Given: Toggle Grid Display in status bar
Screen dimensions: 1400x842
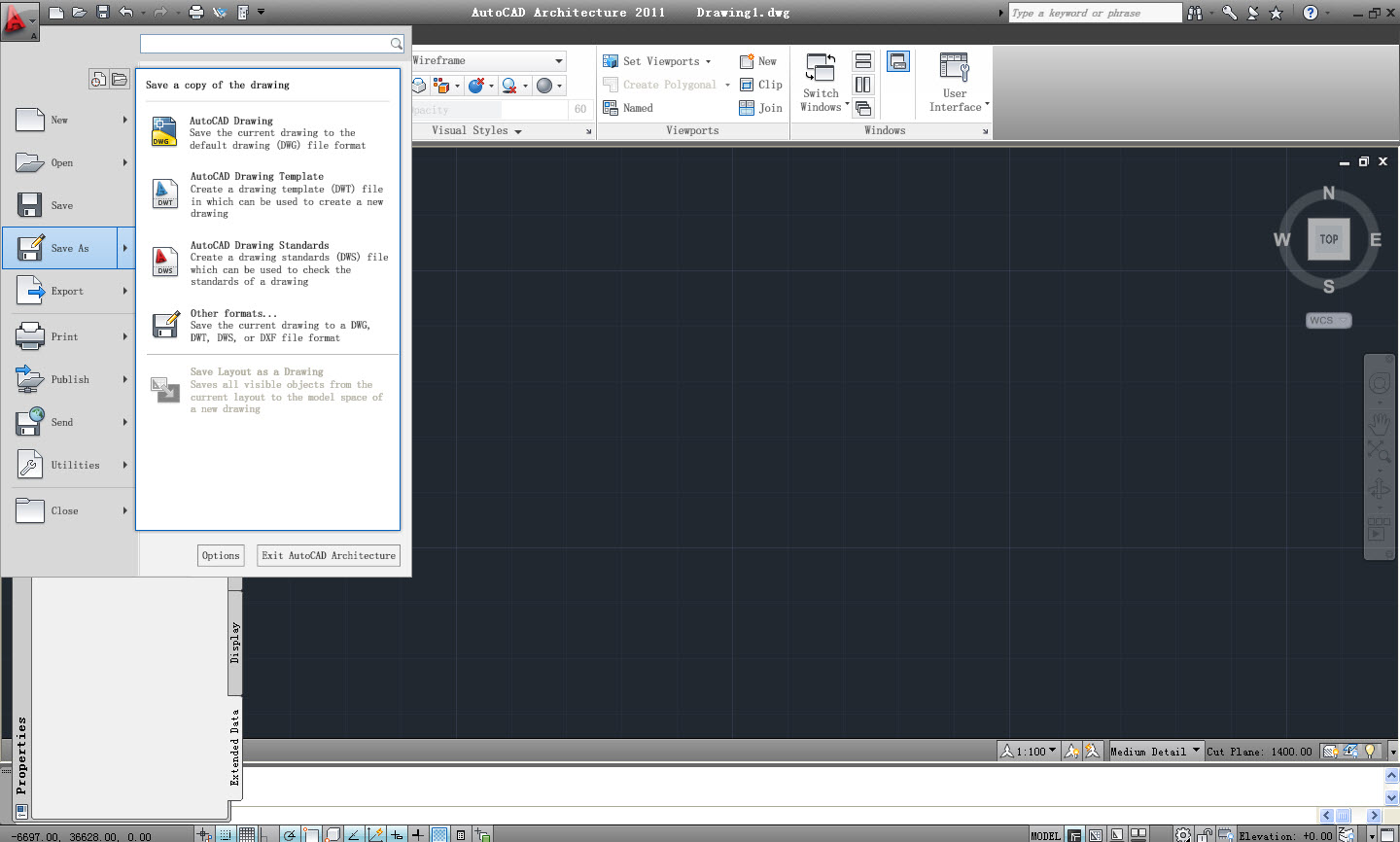Looking at the screenshot, I should pyautogui.click(x=247, y=834).
